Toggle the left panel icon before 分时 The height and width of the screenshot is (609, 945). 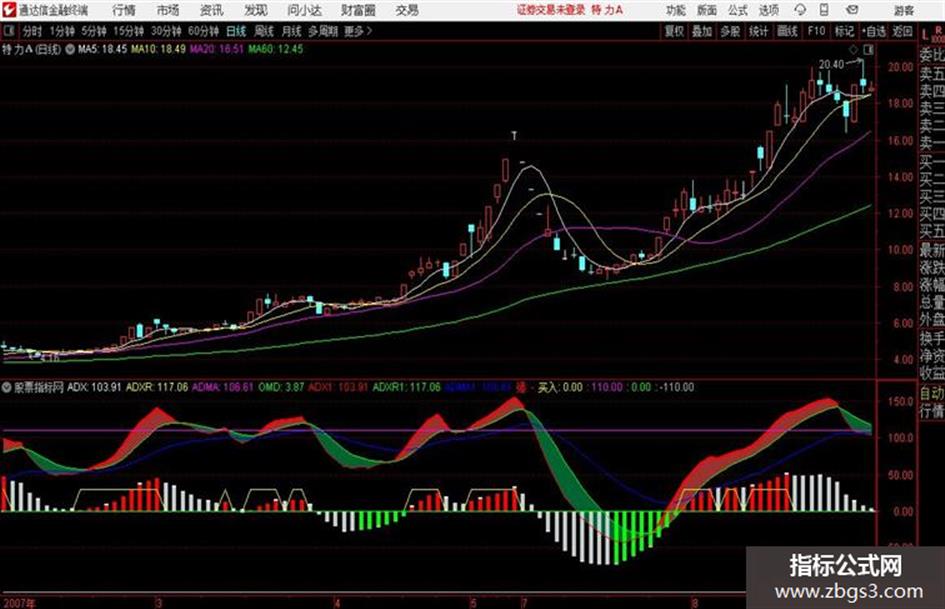click(x=8, y=31)
